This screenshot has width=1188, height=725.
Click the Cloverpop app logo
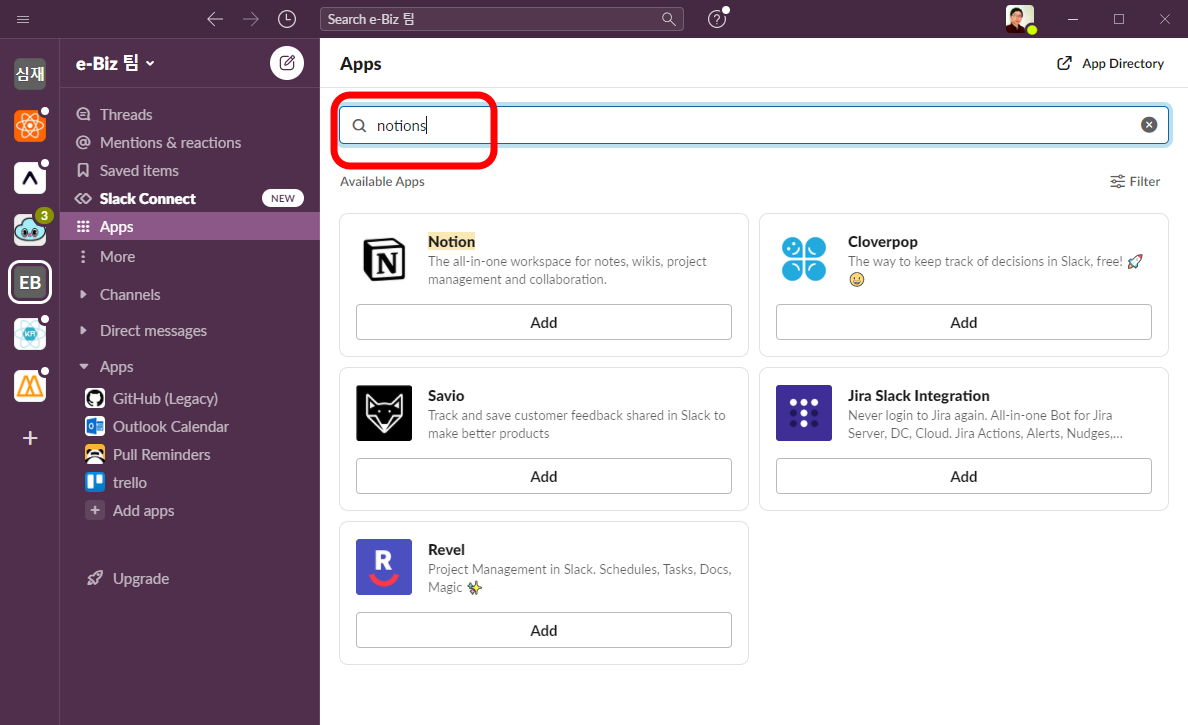(x=804, y=259)
